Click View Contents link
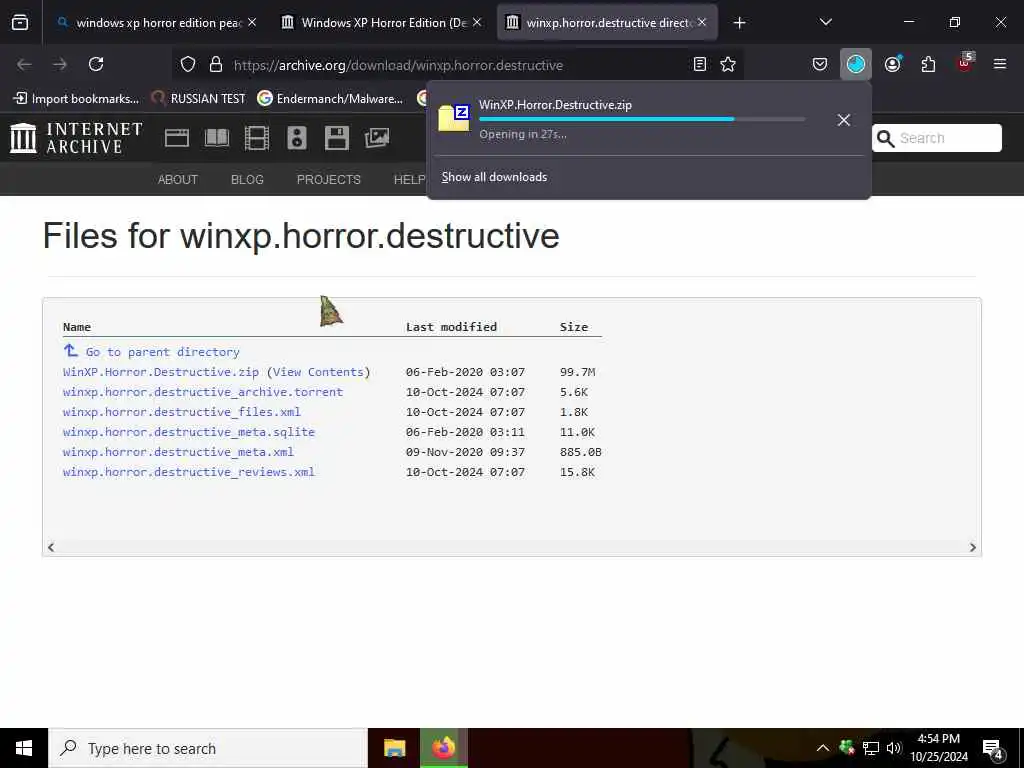The image size is (1024, 768). [x=318, y=372]
